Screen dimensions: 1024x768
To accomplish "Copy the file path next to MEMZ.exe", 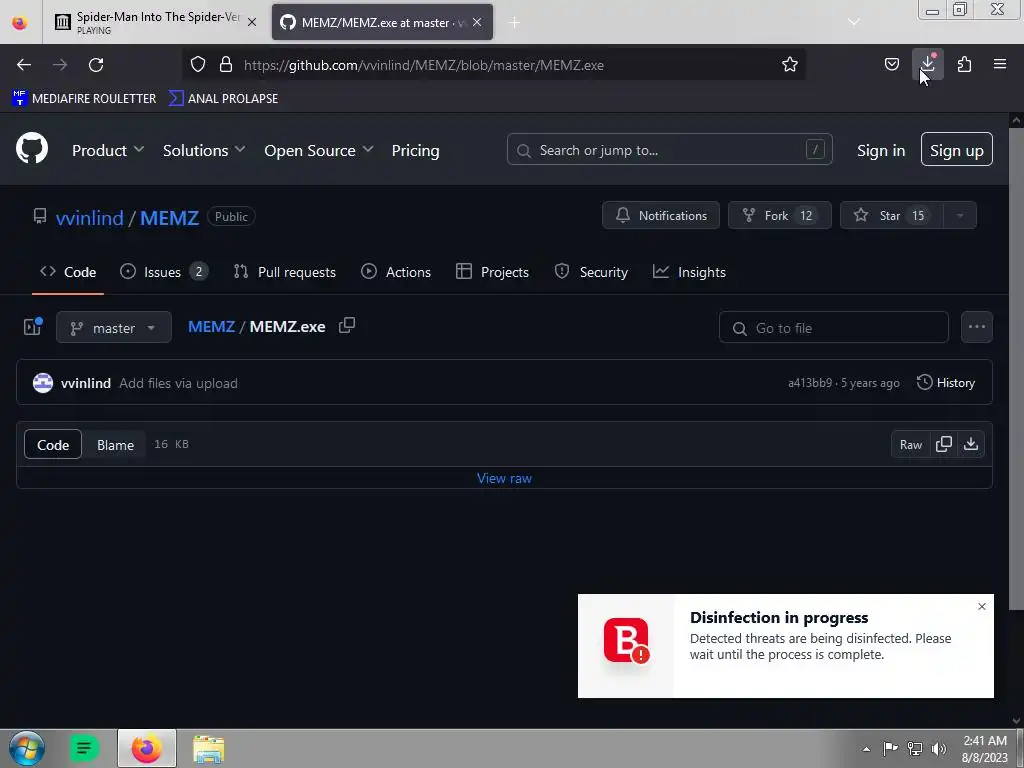I will (x=347, y=325).
